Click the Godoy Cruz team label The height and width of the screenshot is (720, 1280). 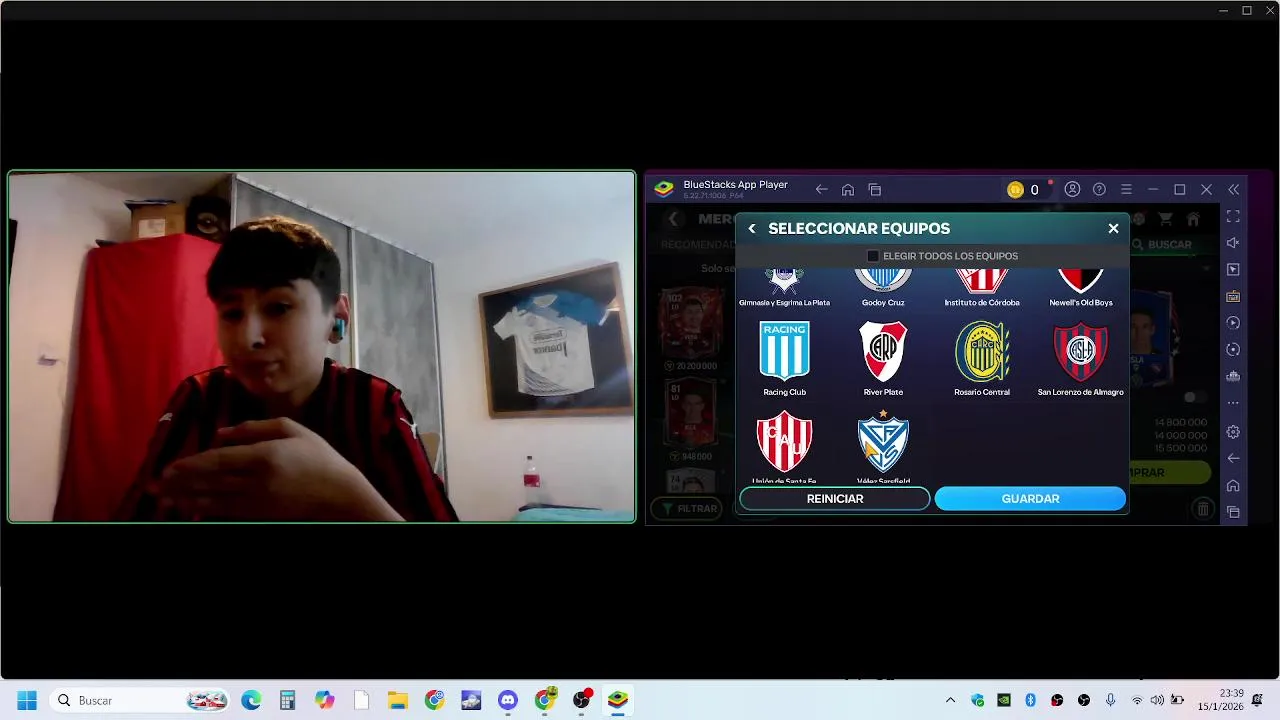tap(883, 302)
